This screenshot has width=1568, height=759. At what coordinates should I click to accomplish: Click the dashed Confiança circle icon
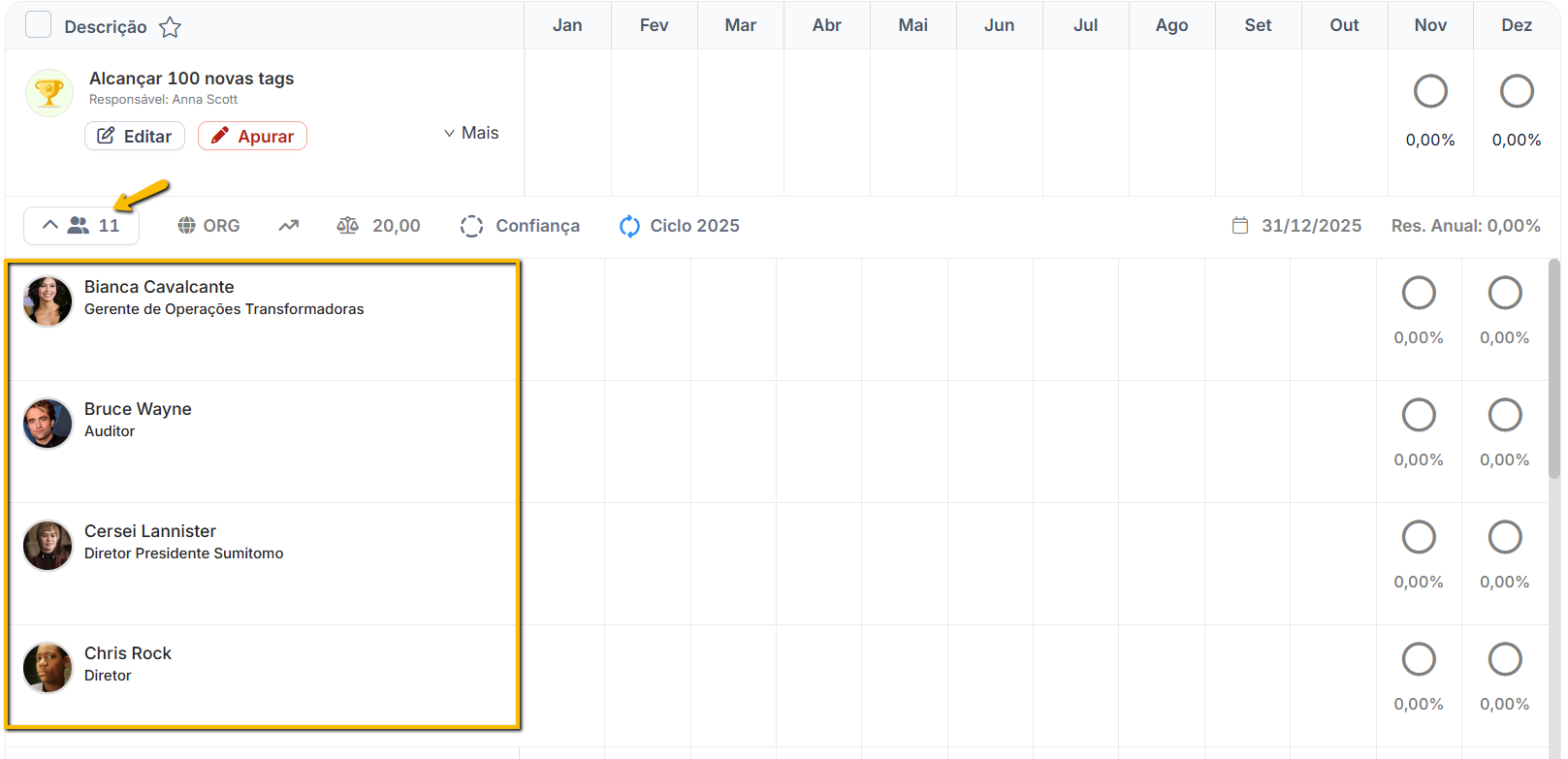coord(471,226)
